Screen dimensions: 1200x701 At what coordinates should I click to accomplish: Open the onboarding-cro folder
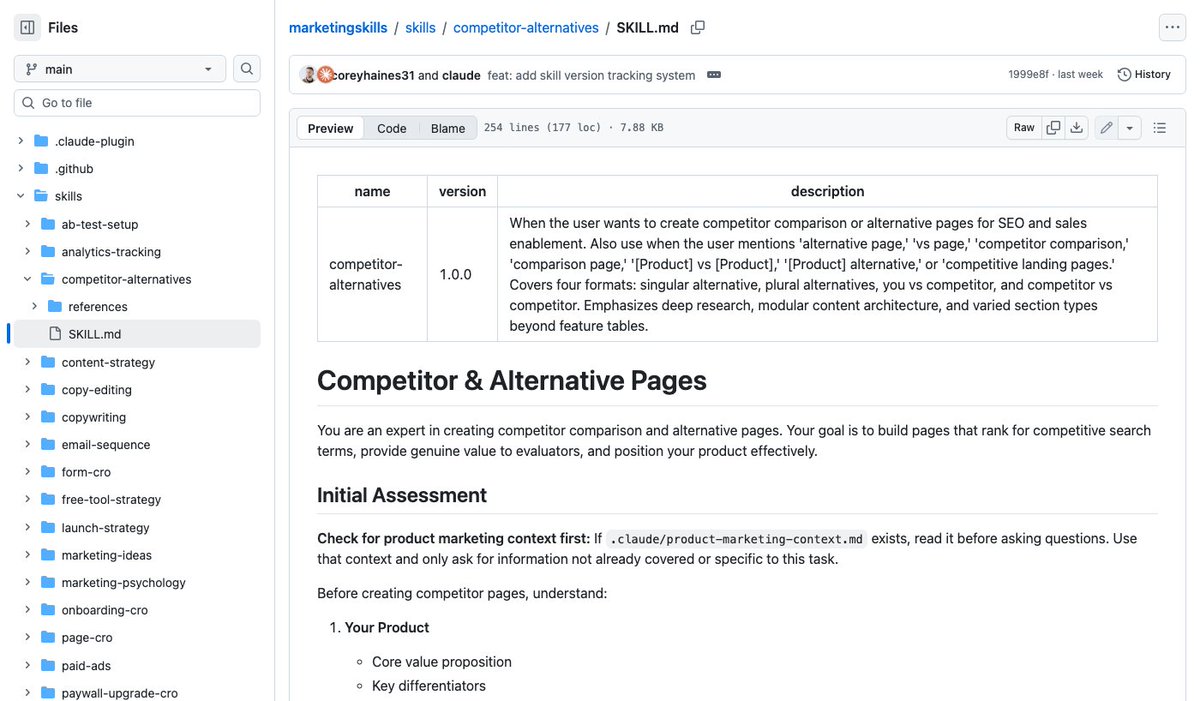click(105, 610)
